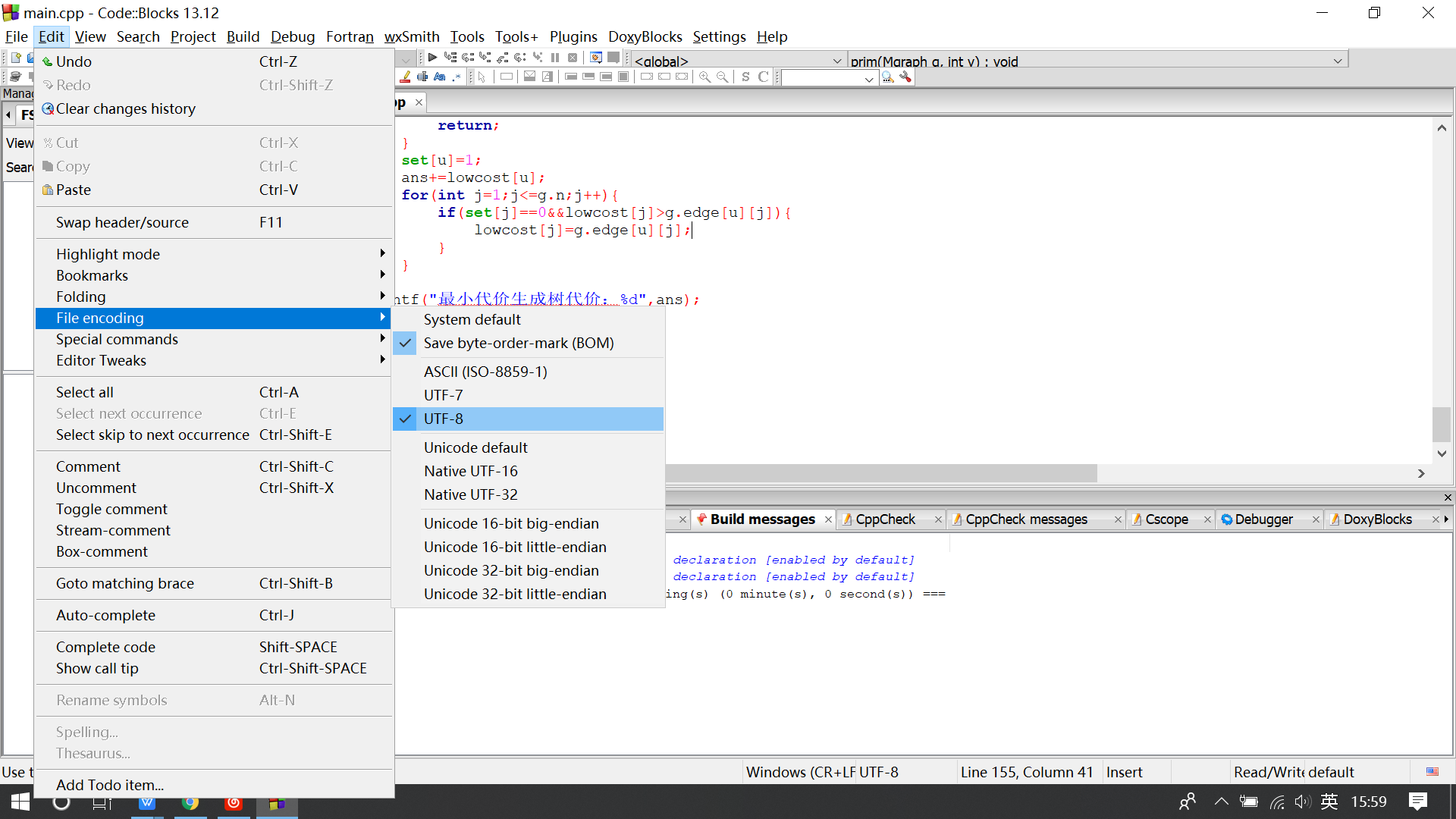Pick the wxSmith select pointer tool
This screenshot has height=819, width=1456.
point(482,77)
